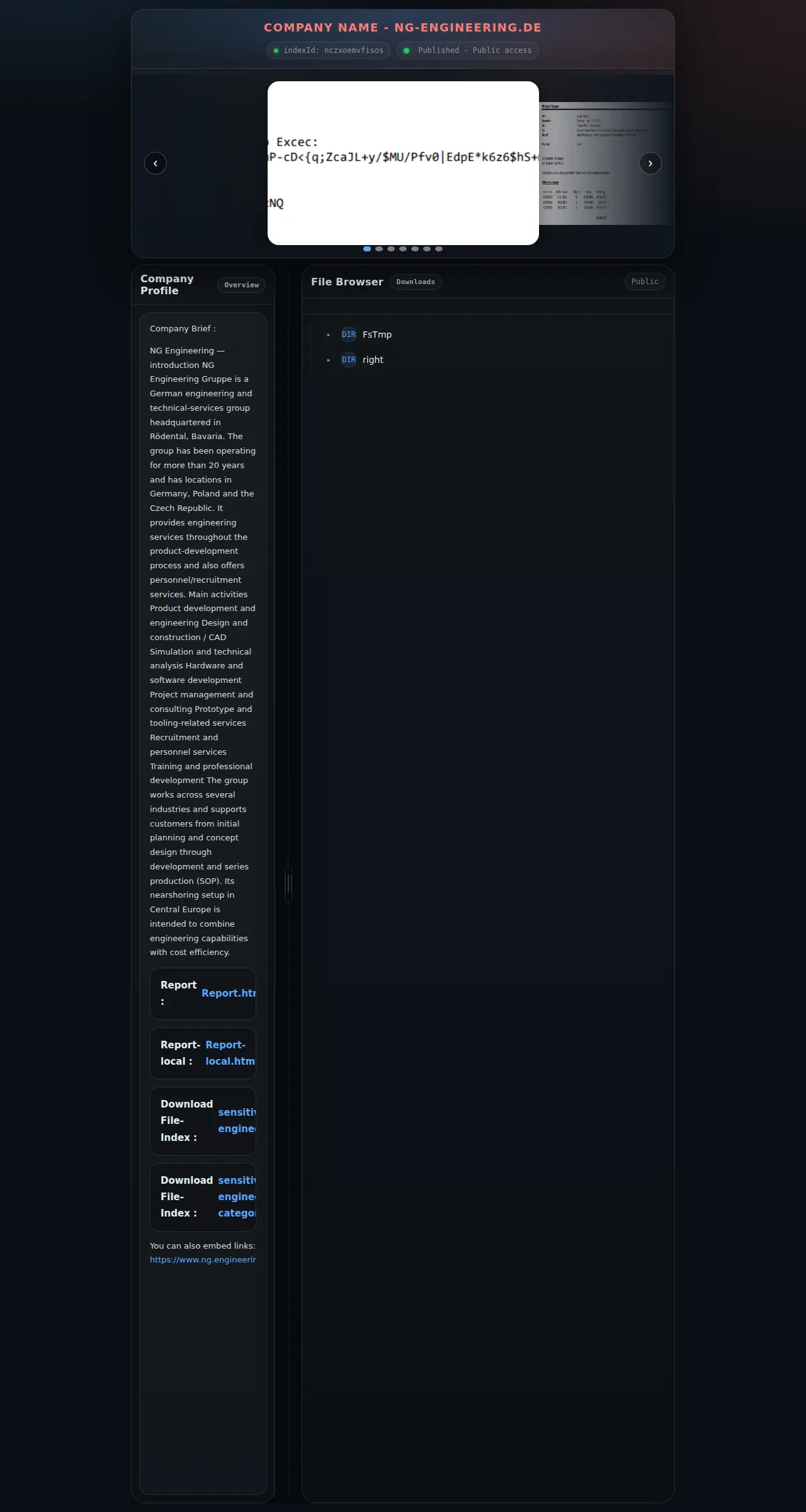The height and width of the screenshot is (1512, 806).
Task: Go to the previous carousel slide
Action: coord(156,163)
